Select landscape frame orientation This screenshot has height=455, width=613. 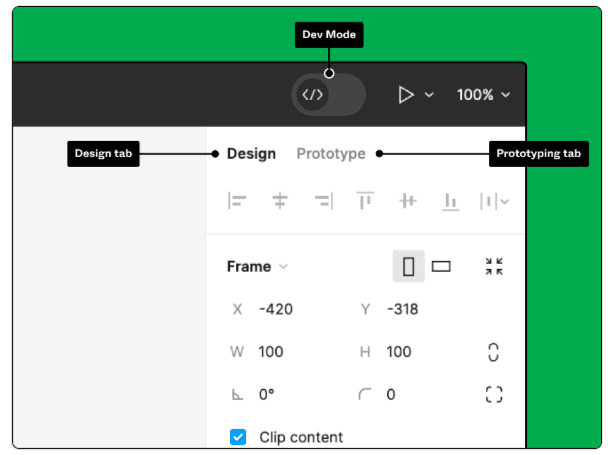coord(441,266)
